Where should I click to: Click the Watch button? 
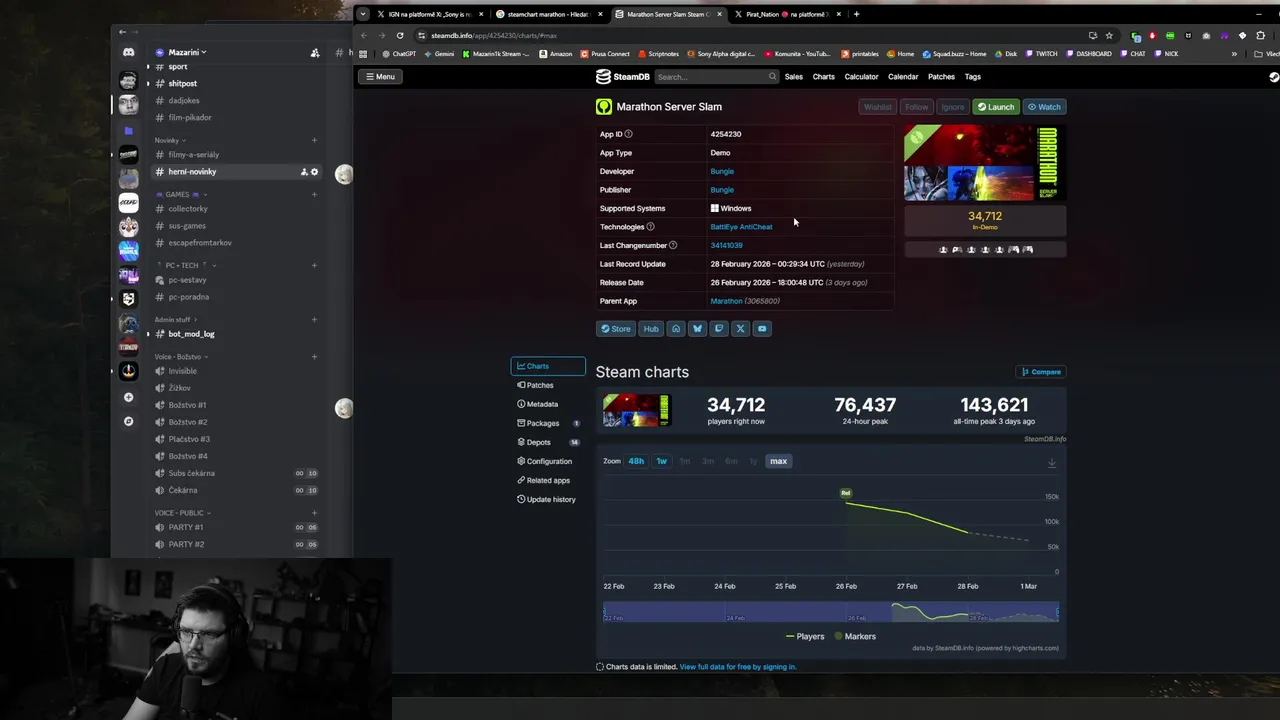click(1044, 107)
